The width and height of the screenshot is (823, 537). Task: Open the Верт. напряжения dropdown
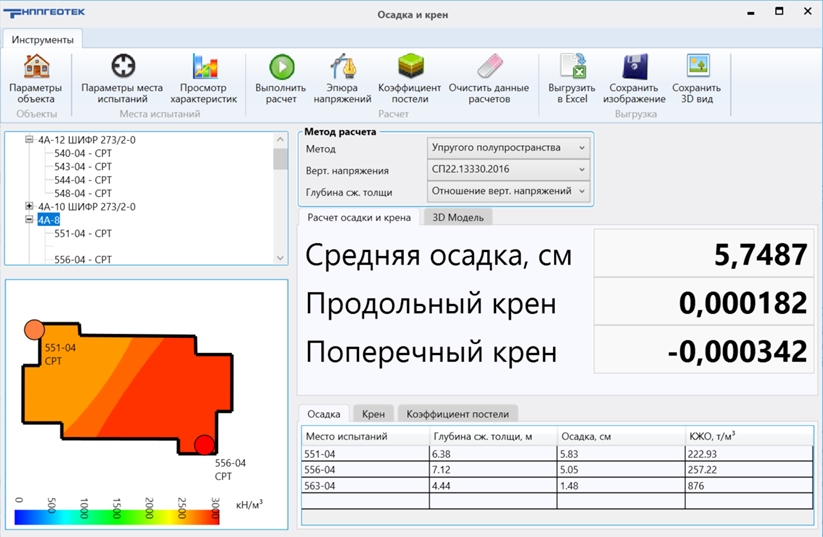pos(508,170)
